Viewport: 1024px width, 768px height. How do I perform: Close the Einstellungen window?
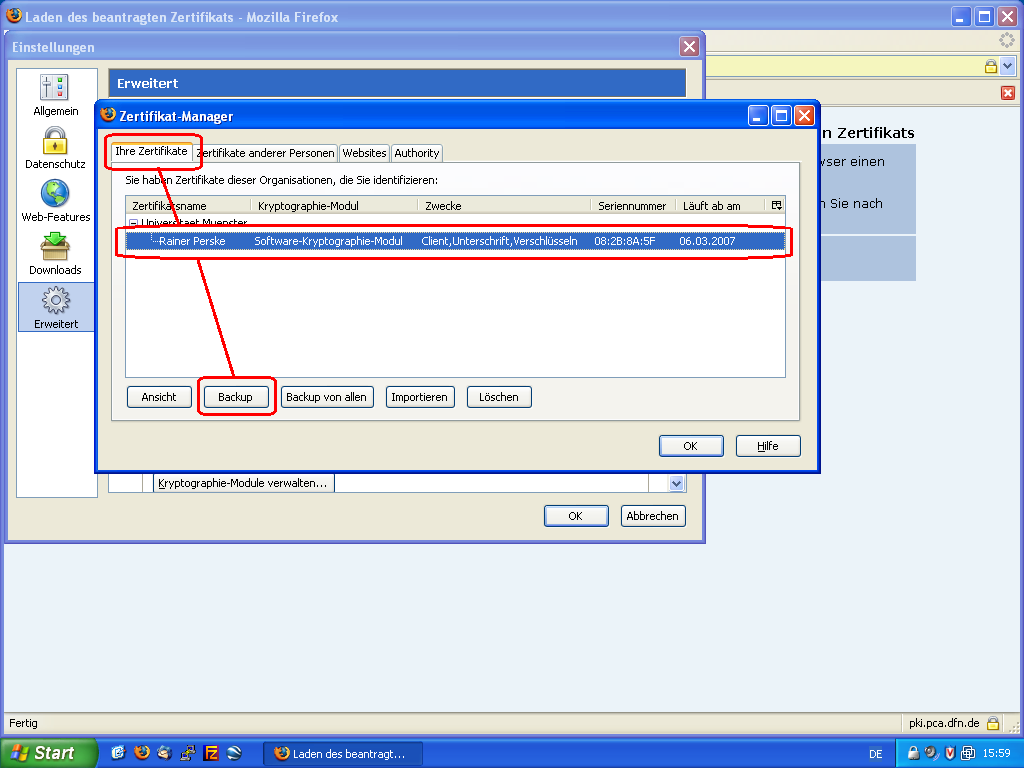[x=689, y=46]
